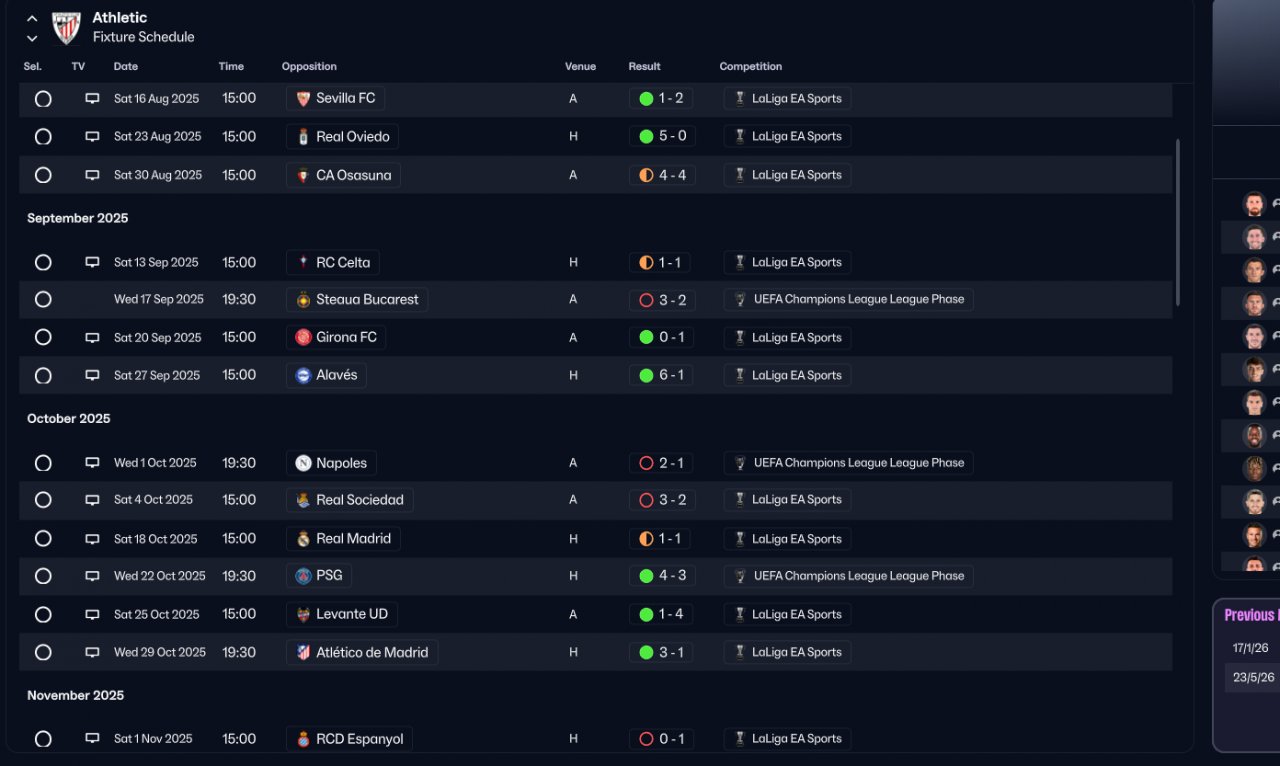Go to next club with down chevron
This screenshot has height=766, width=1280.
(x=32, y=38)
